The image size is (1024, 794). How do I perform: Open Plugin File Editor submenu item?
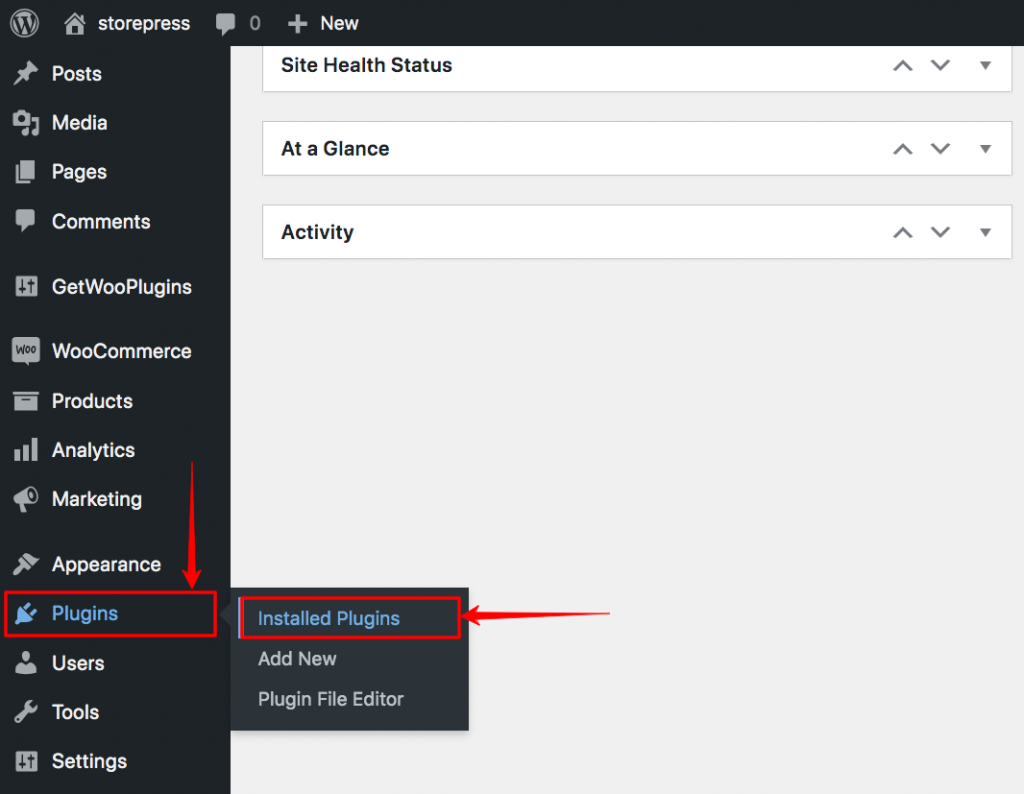(330, 699)
